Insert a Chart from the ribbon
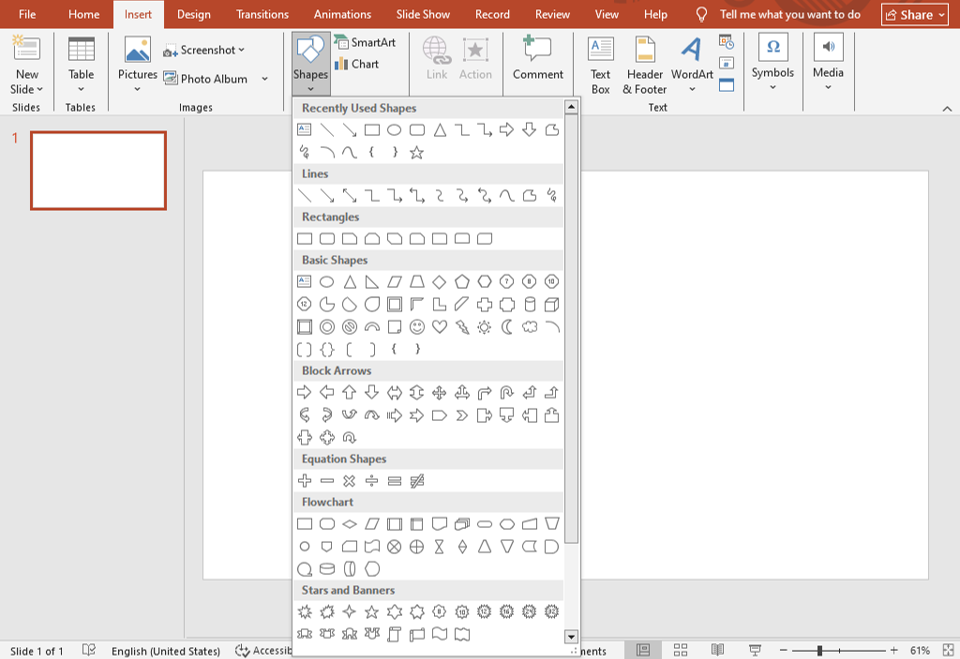Viewport: 960px width, 659px height. point(356,64)
